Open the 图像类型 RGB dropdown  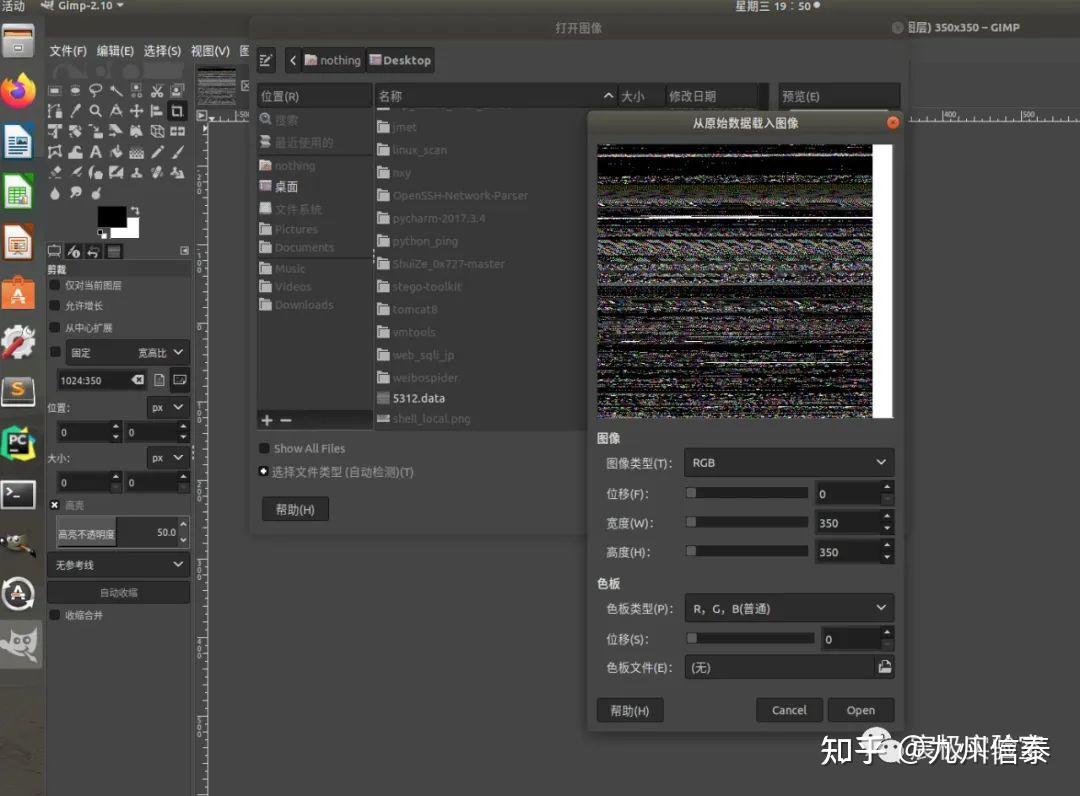[x=789, y=462]
